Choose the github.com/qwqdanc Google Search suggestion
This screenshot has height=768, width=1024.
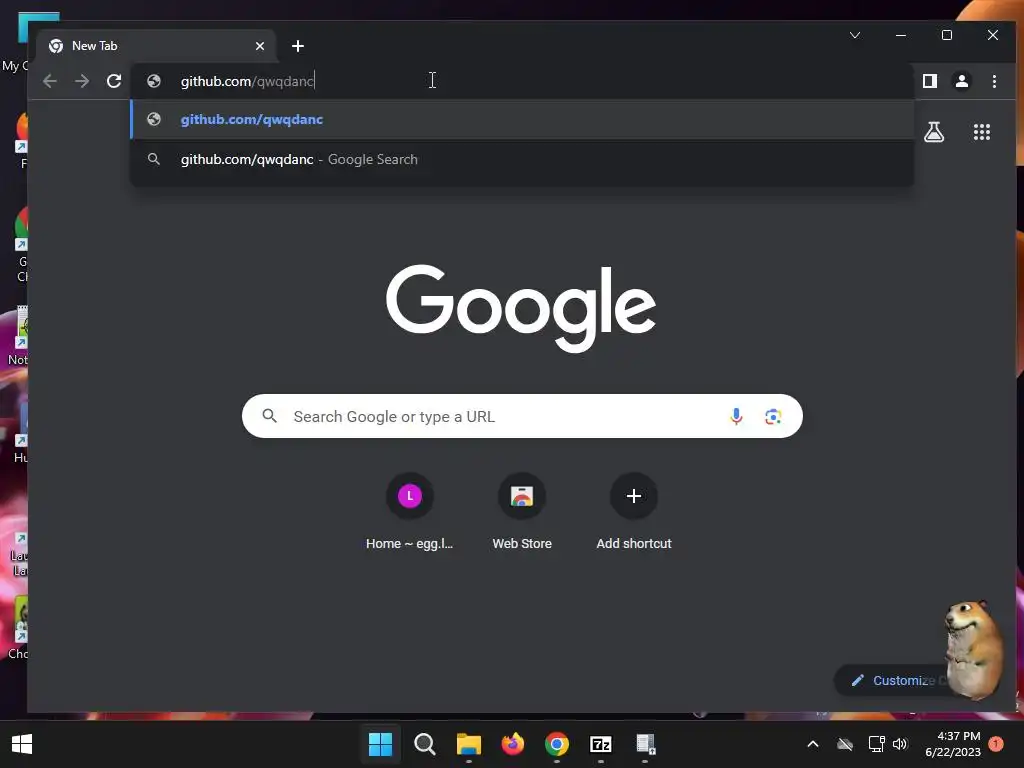coord(522,159)
